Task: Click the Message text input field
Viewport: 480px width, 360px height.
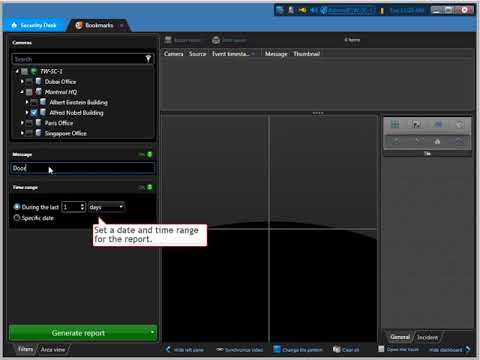Action: pos(83,168)
